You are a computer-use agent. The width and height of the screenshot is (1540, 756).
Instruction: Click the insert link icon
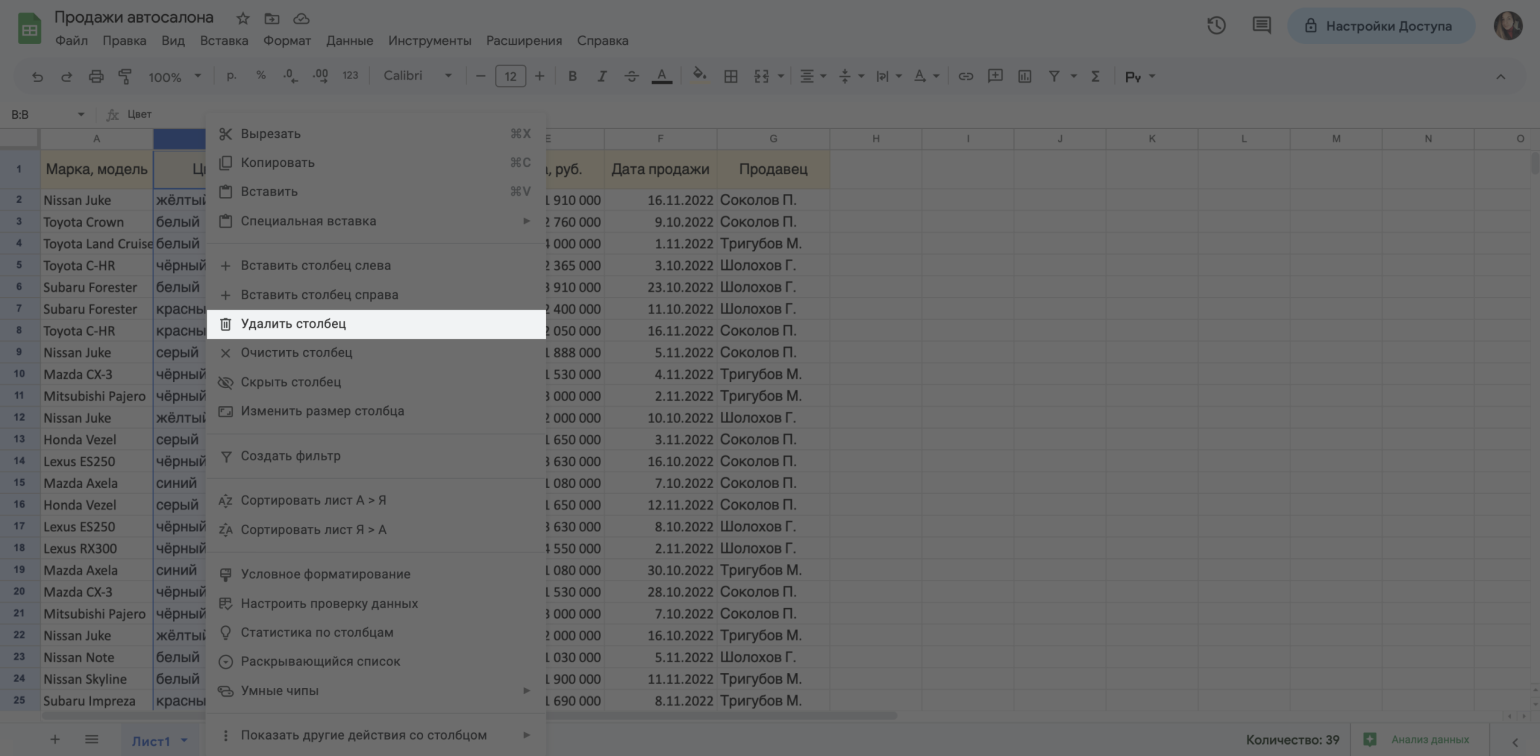point(965,77)
